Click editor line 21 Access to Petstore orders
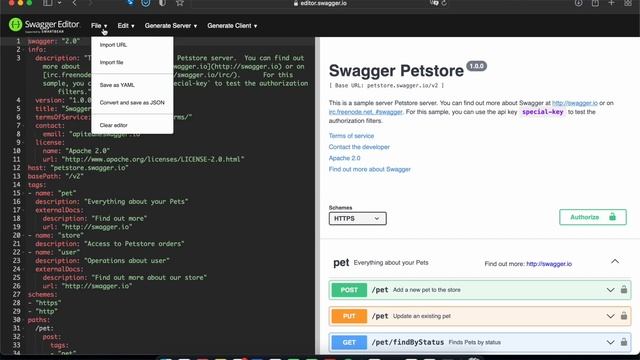The height and width of the screenshot is (360, 640). pyautogui.click(x=109, y=244)
